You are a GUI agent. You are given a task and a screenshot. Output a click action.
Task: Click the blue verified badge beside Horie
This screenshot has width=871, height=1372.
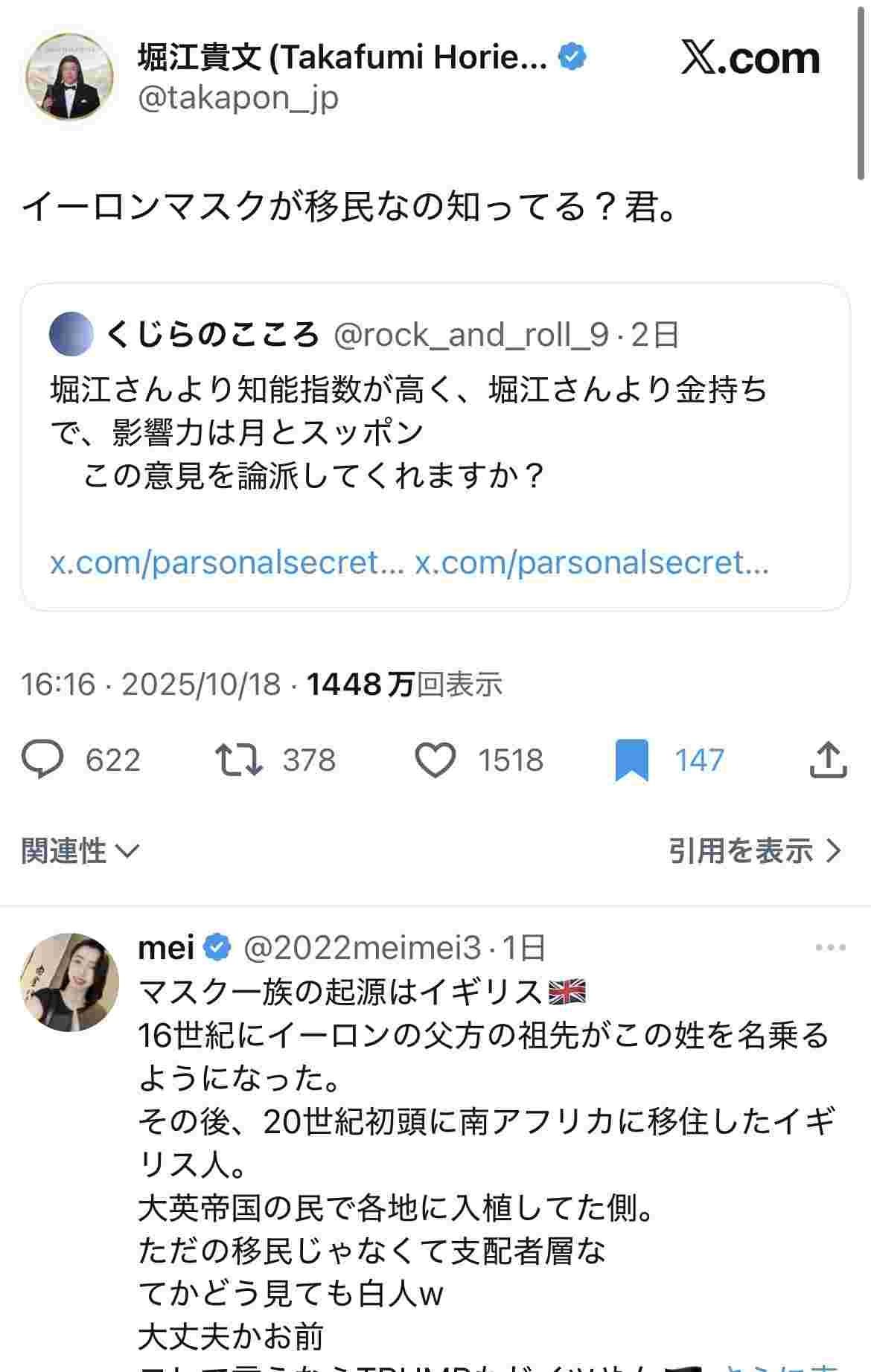coord(572,57)
